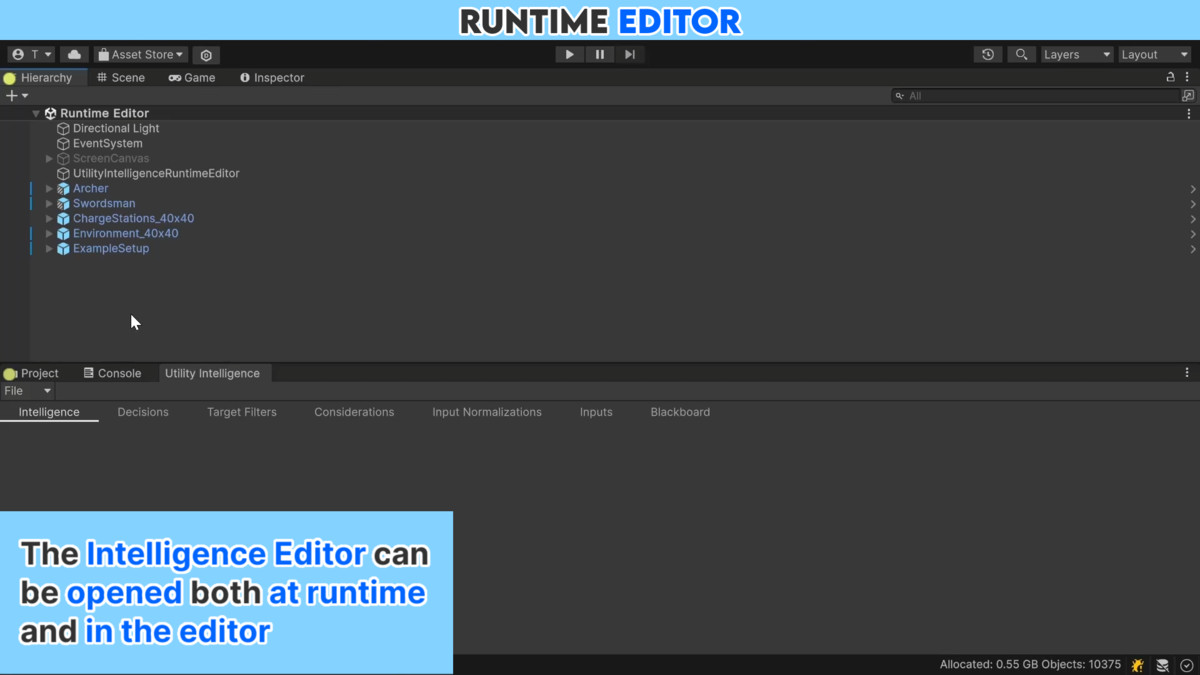
Task: Click the Swordsman prefab cube icon
Action: point(63,204)
